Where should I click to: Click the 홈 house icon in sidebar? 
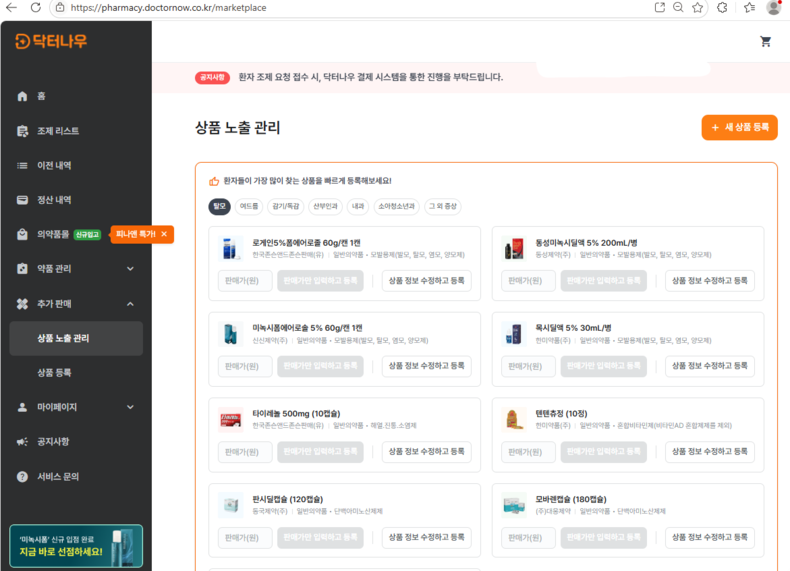tap(23, 96)
